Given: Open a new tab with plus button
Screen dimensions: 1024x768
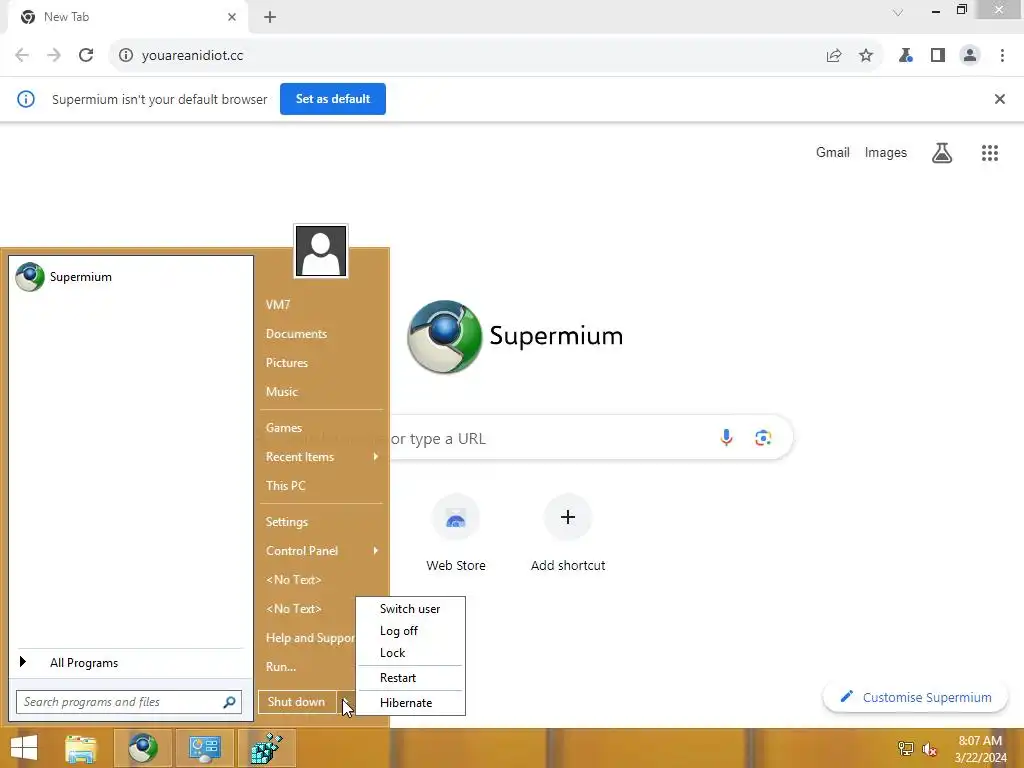Looking at the screenshot, I should [270, 17].
